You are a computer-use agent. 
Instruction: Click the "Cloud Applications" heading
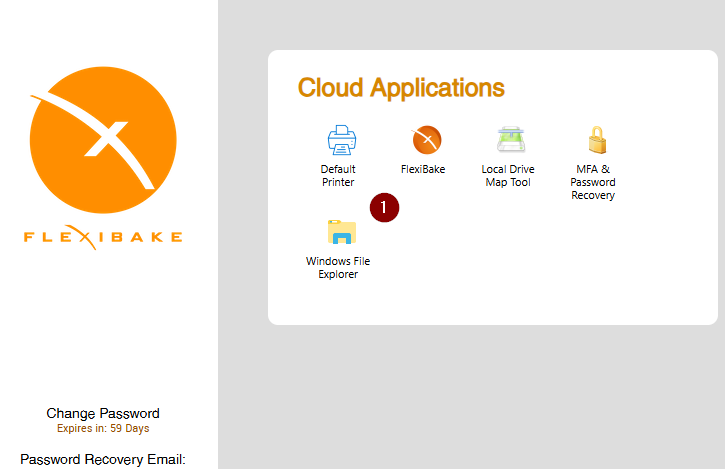click(401, 88)
